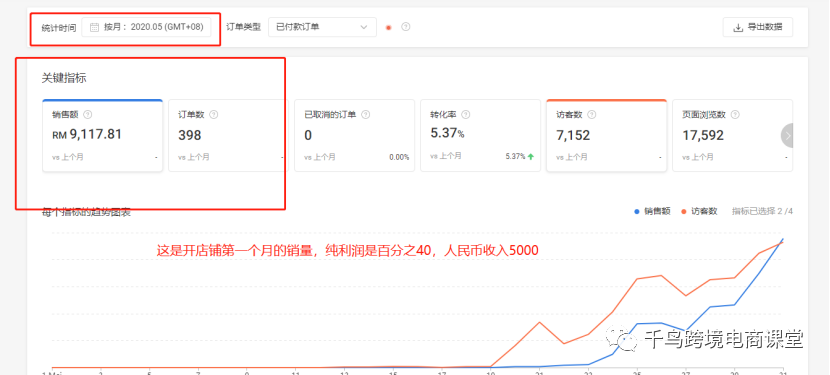Screen dimensions: 830x375
Task: Click the help icon after order type dropdown
Action: (x=405, y=27)
